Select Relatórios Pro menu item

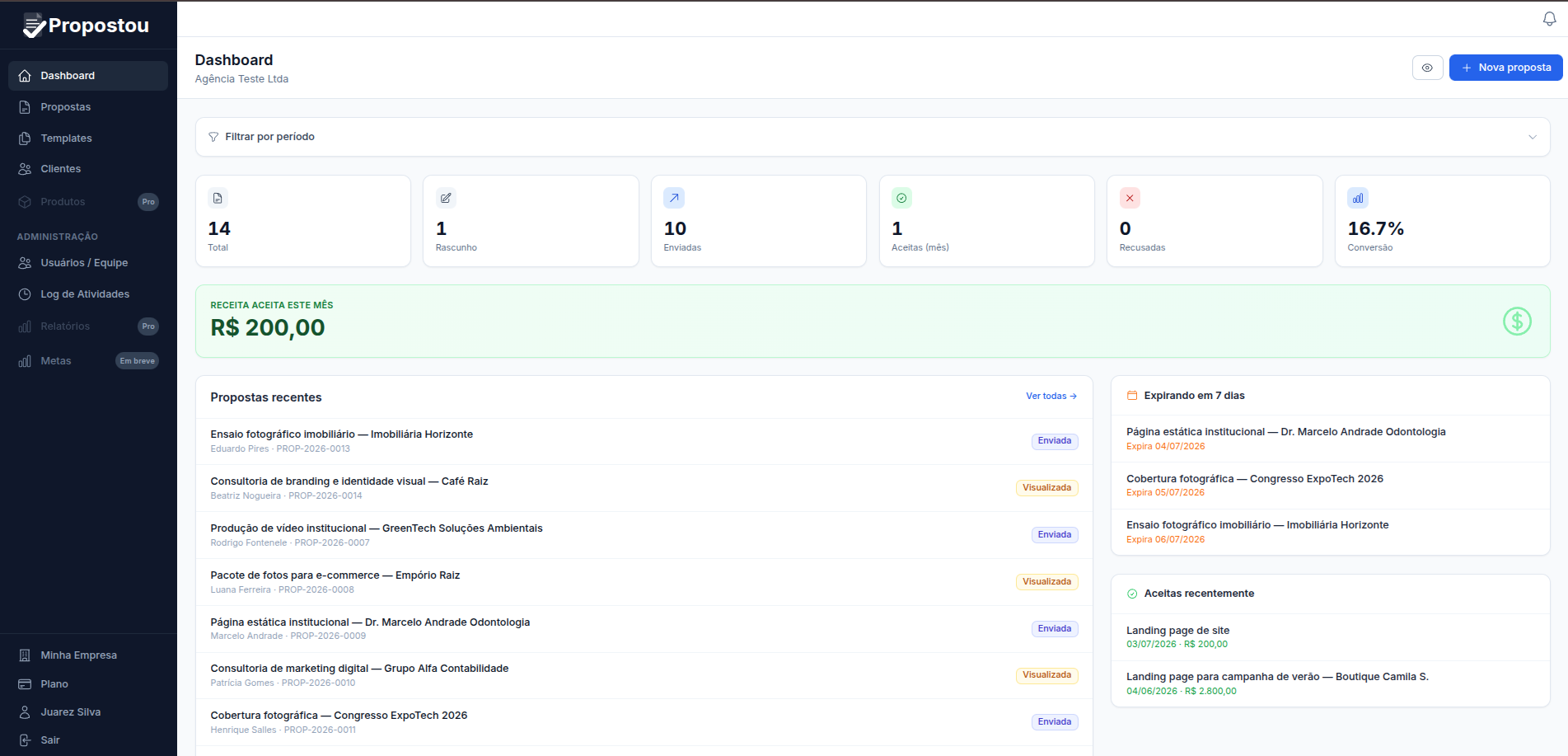[88, 326]
